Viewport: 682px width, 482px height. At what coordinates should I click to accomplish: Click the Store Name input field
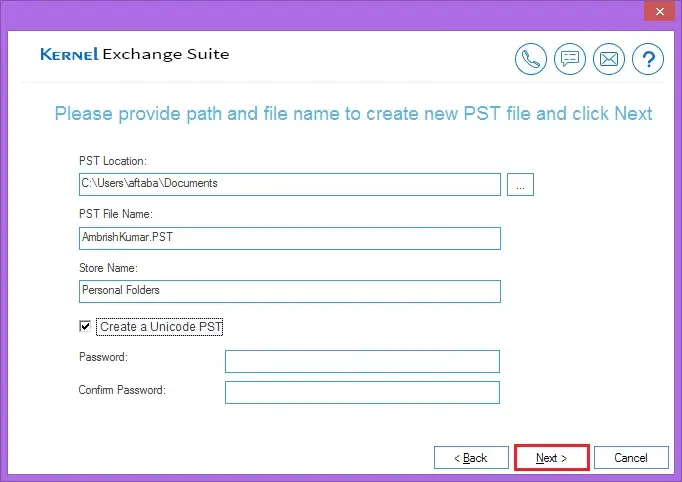[290, 291]
